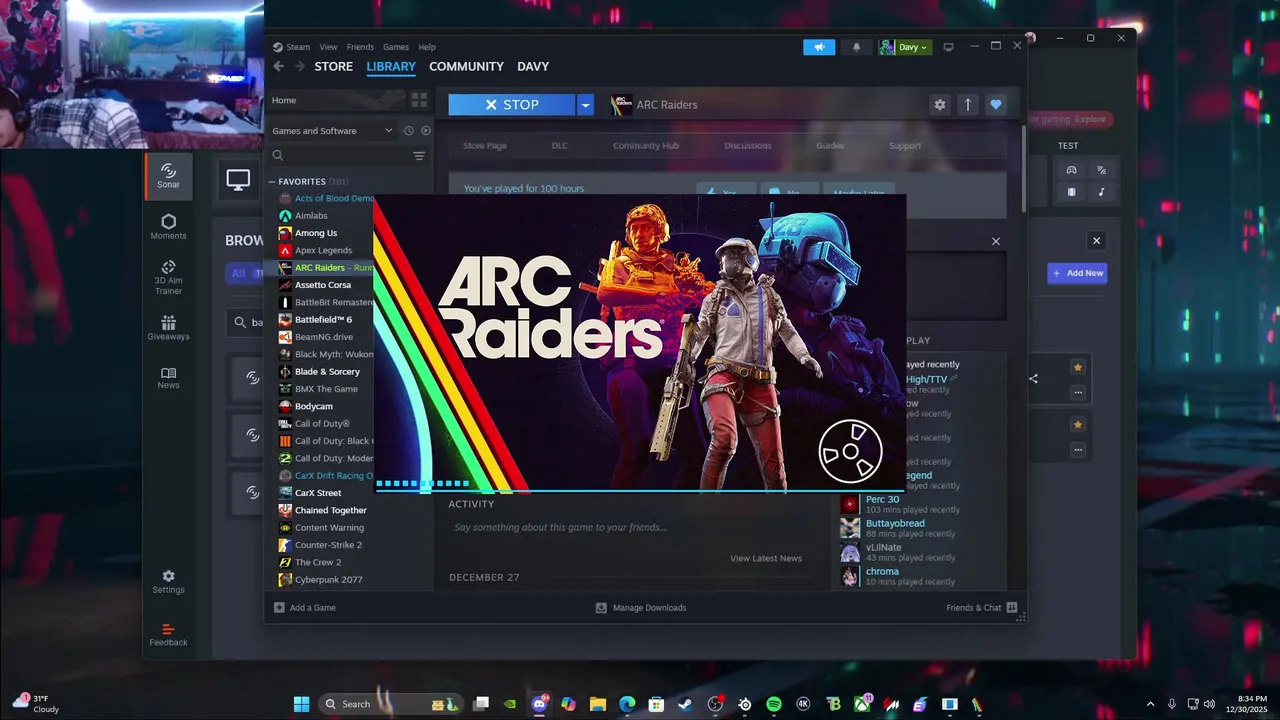Image resolution: width=1280 pixels, height=720 pixels.
Task: Open the Steam game settings gear
Action: 939,104
